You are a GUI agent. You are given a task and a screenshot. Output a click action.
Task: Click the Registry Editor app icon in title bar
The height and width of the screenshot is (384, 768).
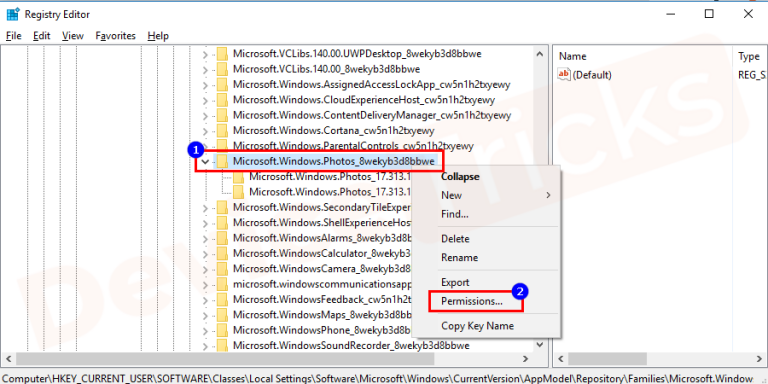[13, 14]
